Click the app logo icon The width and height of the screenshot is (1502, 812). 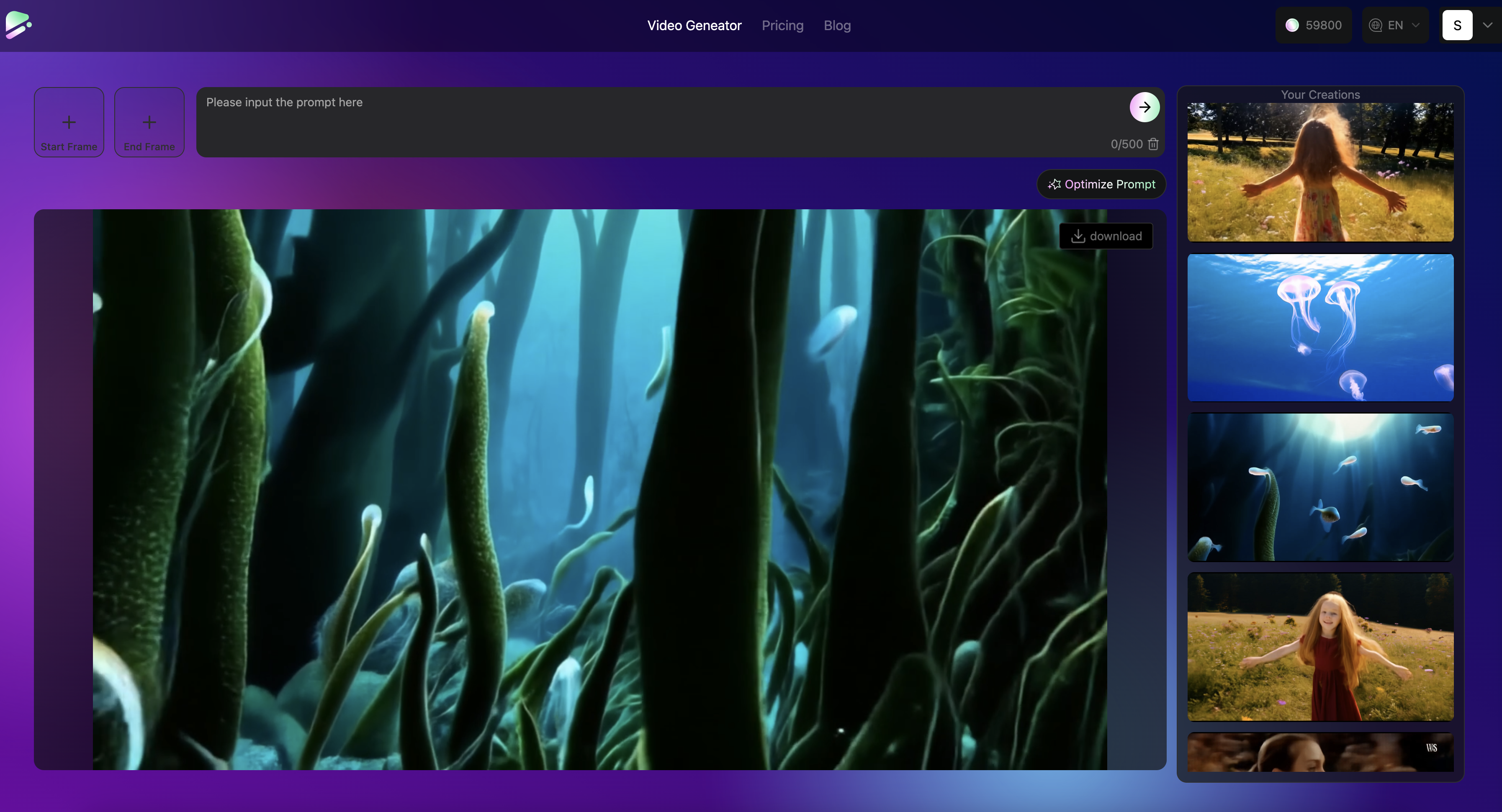click(x=19, y=25)
